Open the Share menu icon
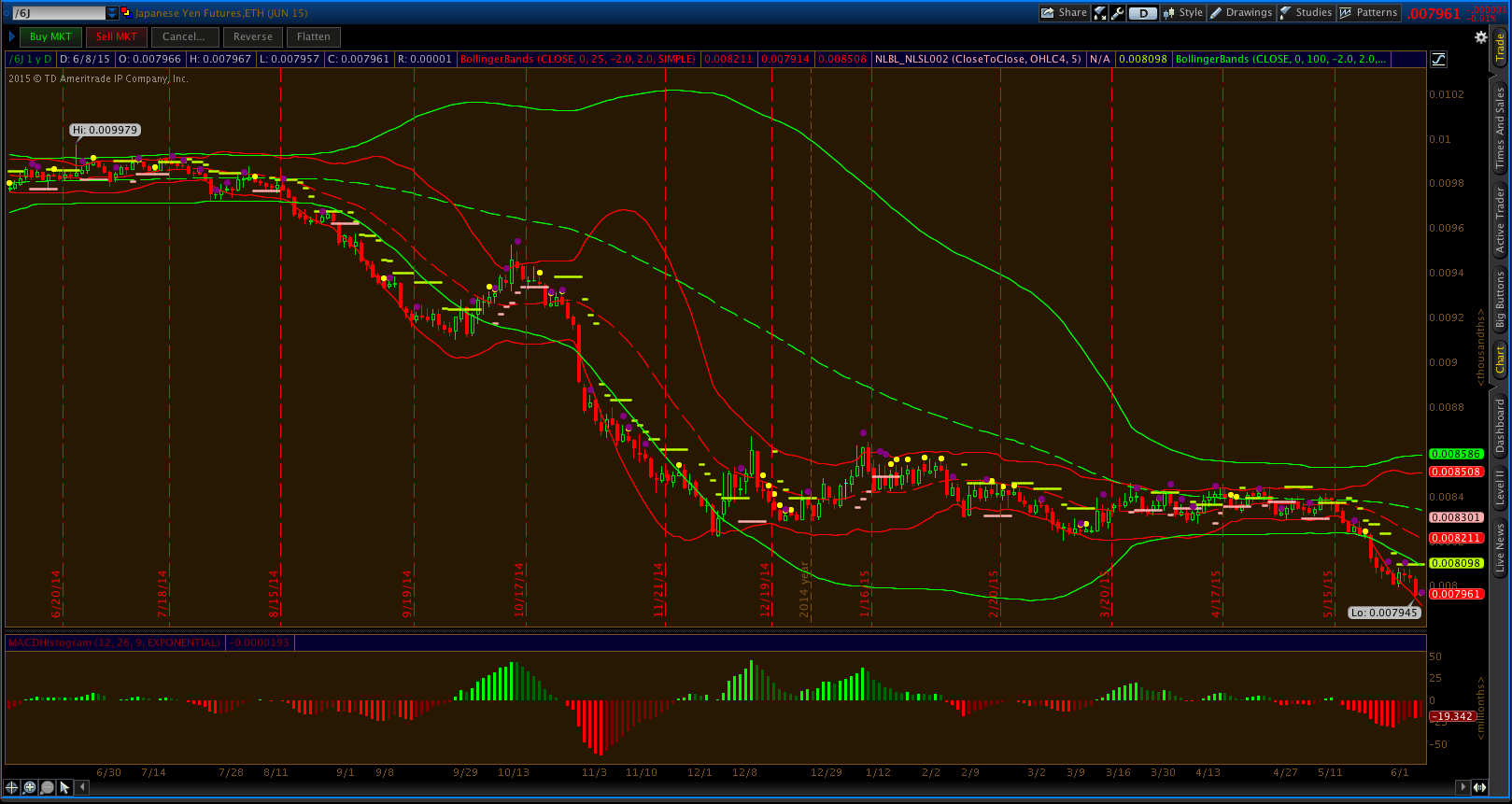Image resolution: width=1512 pixels, height=804 pixels. point(1065,13)
